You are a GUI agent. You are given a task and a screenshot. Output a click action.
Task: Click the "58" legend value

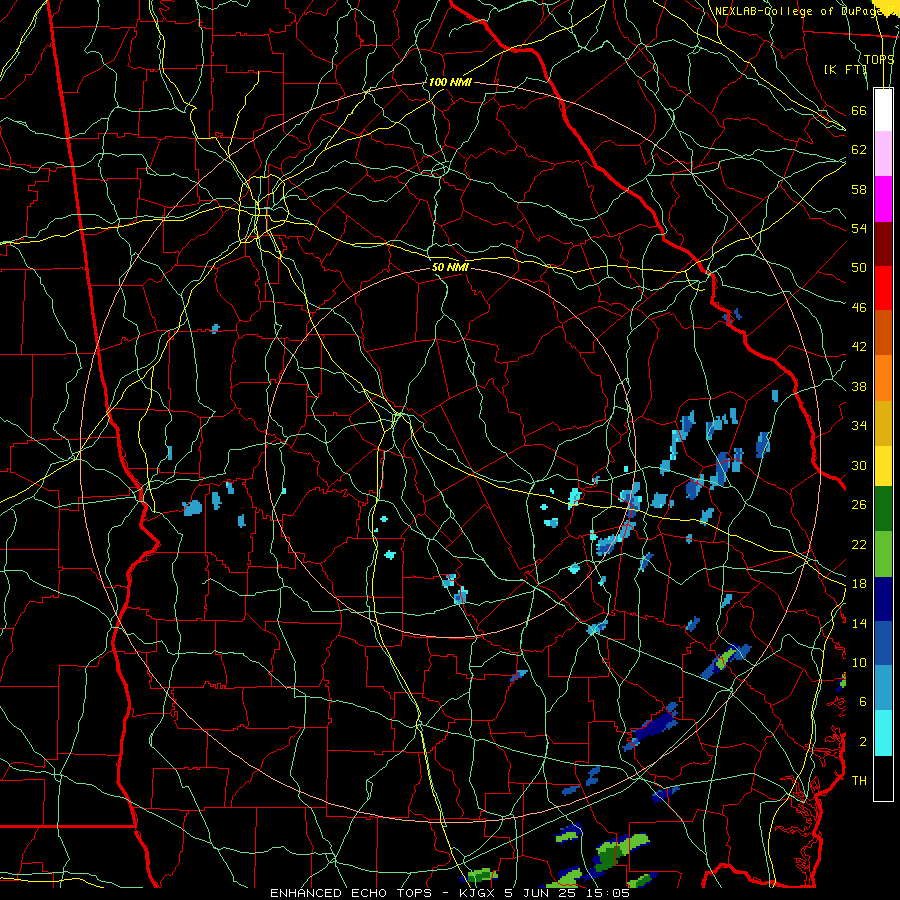pyautogui.click(x=859, y=189)
